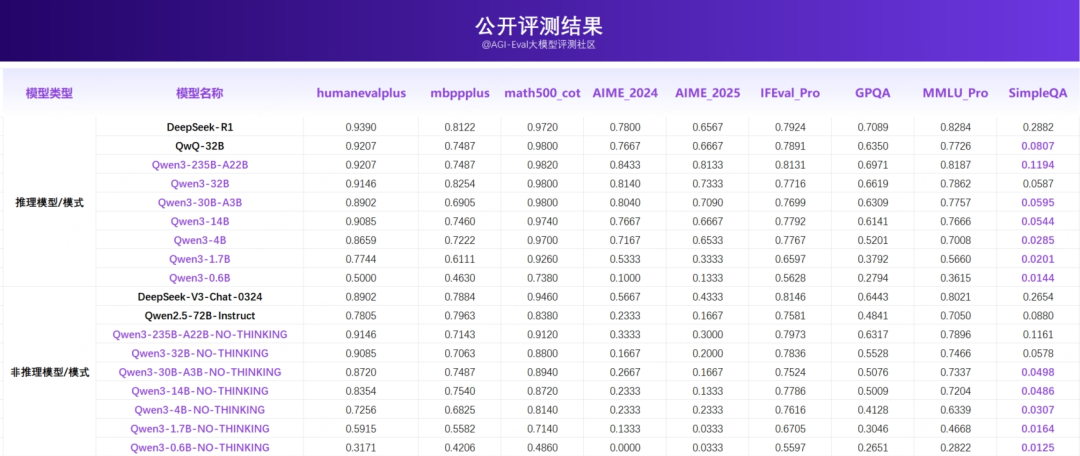Click the Qwen3-32B-NO-THINKING model name

(x=200, y=353)
